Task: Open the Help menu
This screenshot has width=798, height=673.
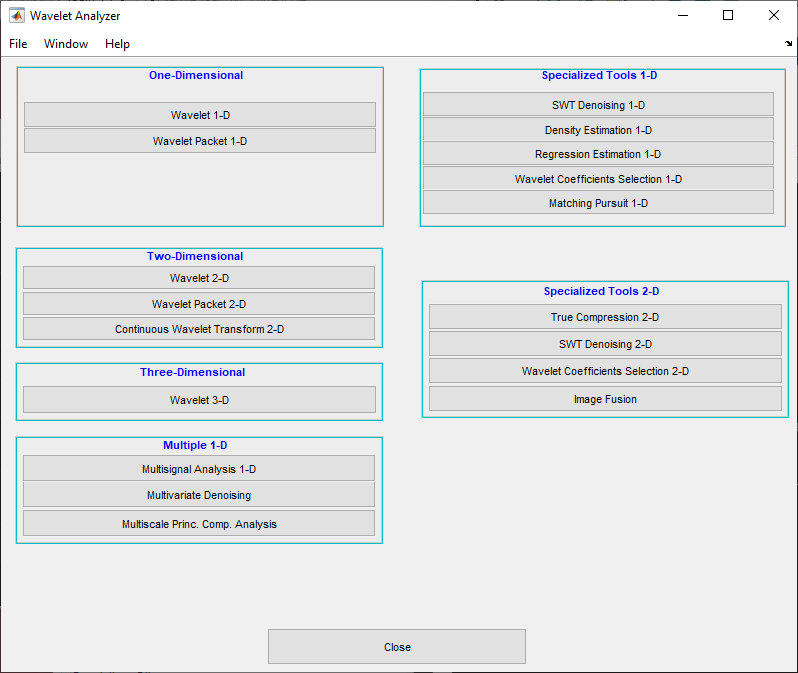Action: 117,44
